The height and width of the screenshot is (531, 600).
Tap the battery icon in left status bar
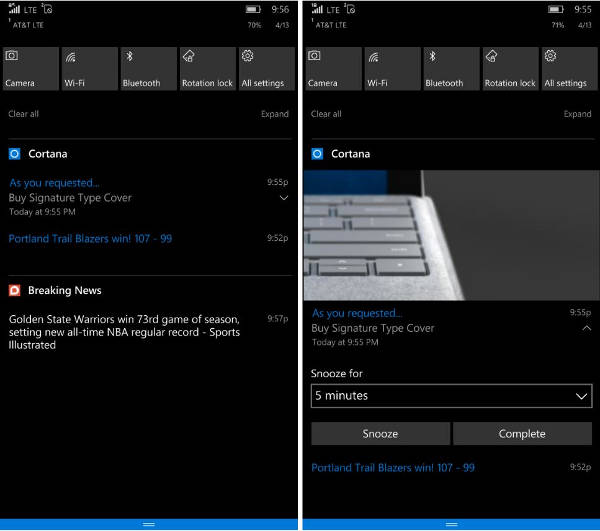pyautogui.click(x=254, y=9)
